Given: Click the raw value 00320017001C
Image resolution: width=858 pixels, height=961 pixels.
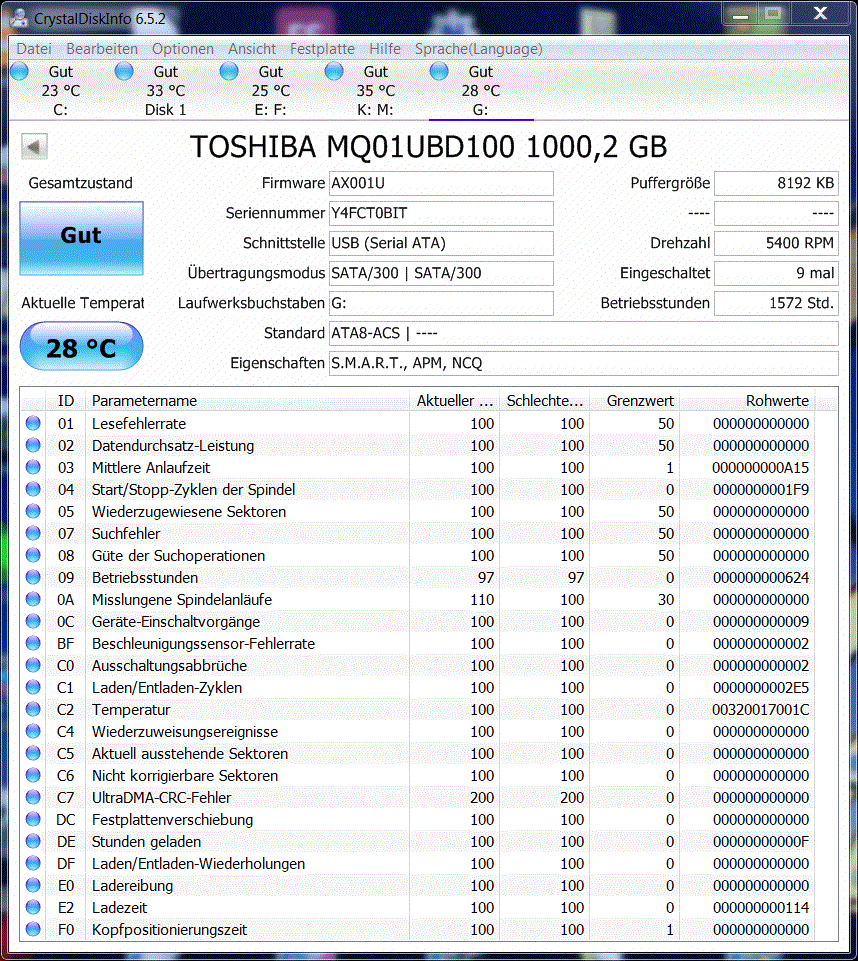Looking at the screenshot, I should (x=761, y=710).
